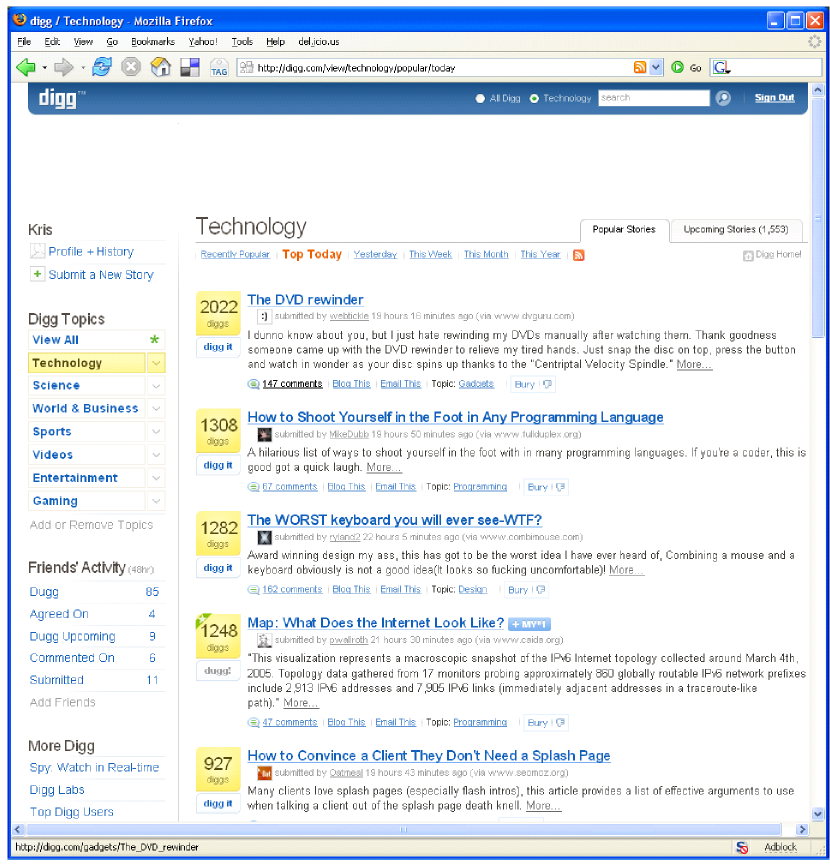
Task: Click the green Back arrow in Firefox toolbar
Action: (x=25, y=67)
